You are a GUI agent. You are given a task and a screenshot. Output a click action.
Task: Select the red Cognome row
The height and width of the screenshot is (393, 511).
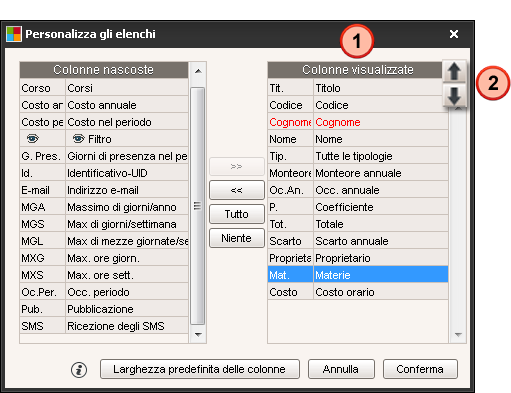pos(358,122)
